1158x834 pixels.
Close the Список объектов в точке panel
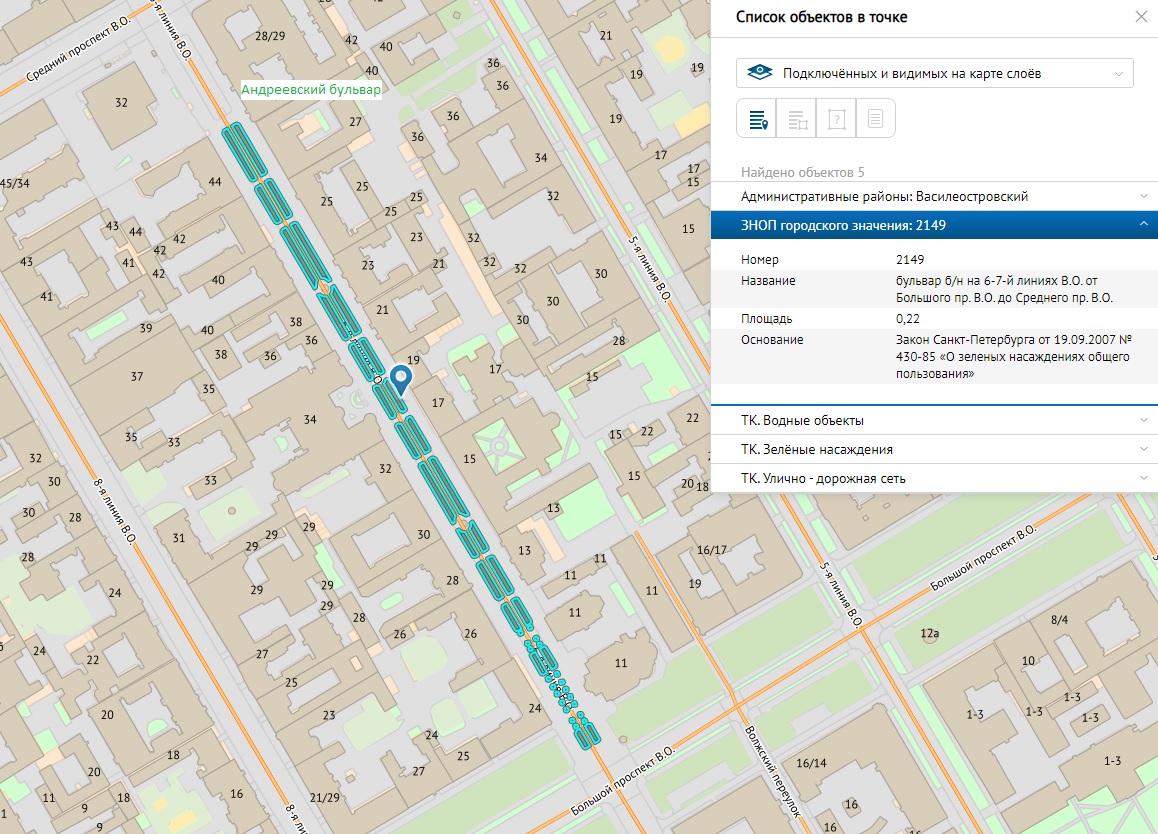click(1141, 17)
